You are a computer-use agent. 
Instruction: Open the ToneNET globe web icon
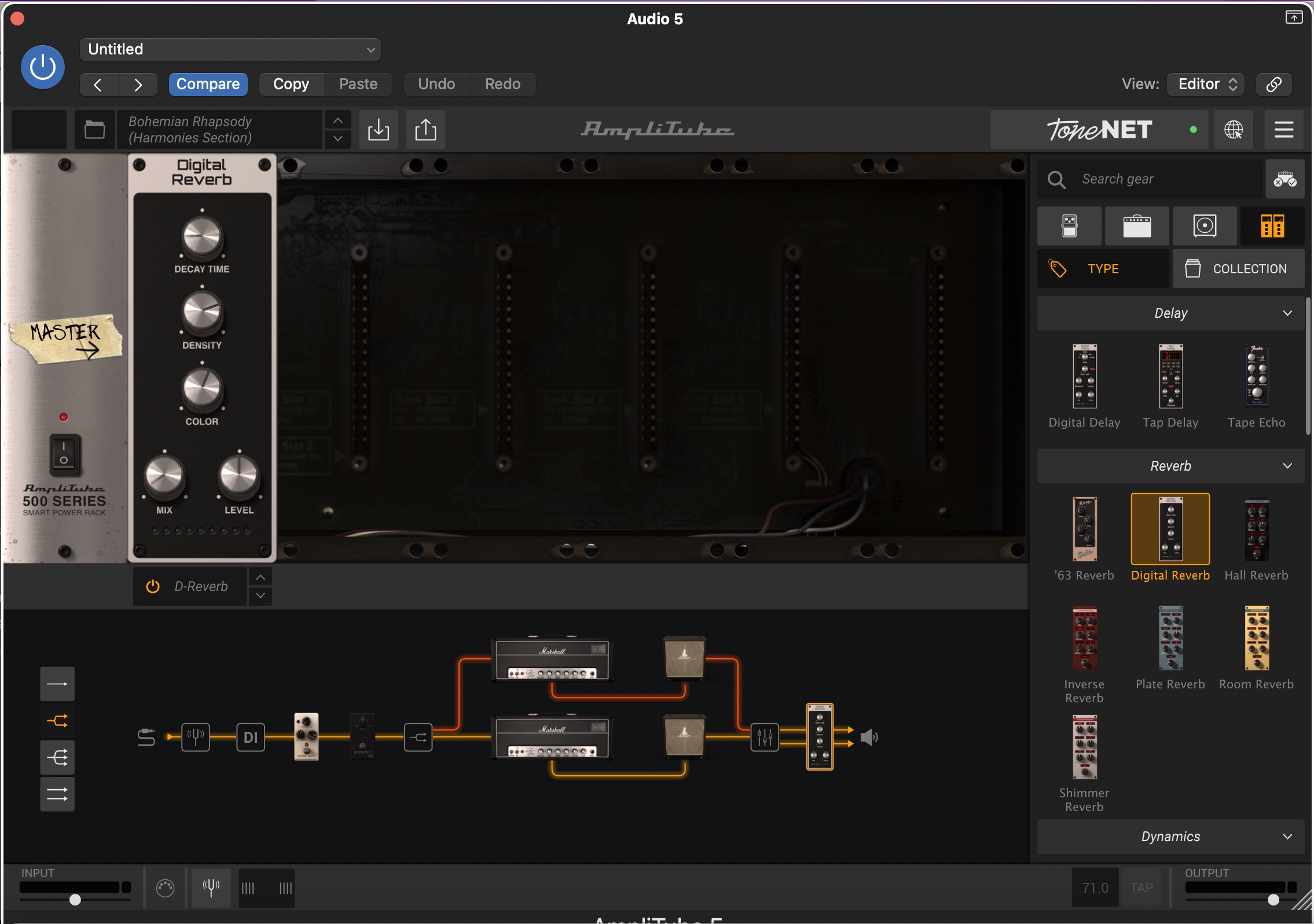(x=1233, y=130)
